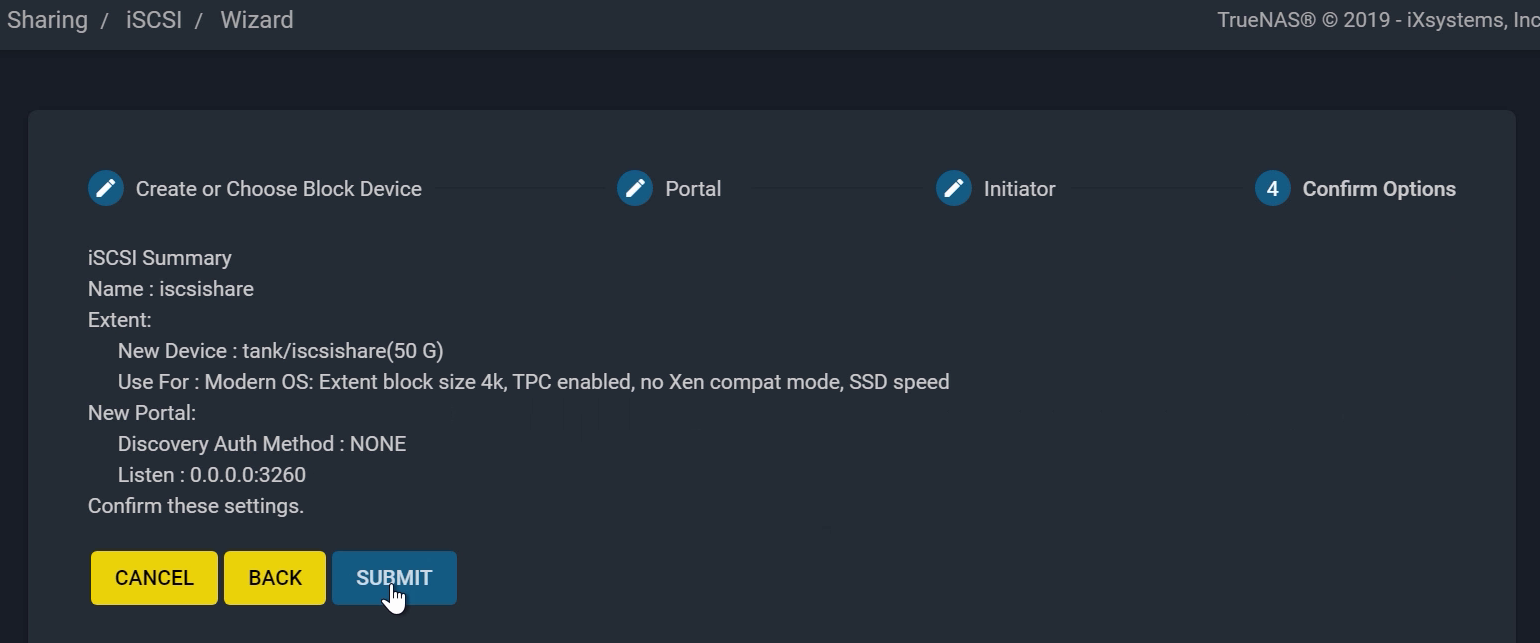
Task: Select the Initiator step label
Action: point(1019,189)
